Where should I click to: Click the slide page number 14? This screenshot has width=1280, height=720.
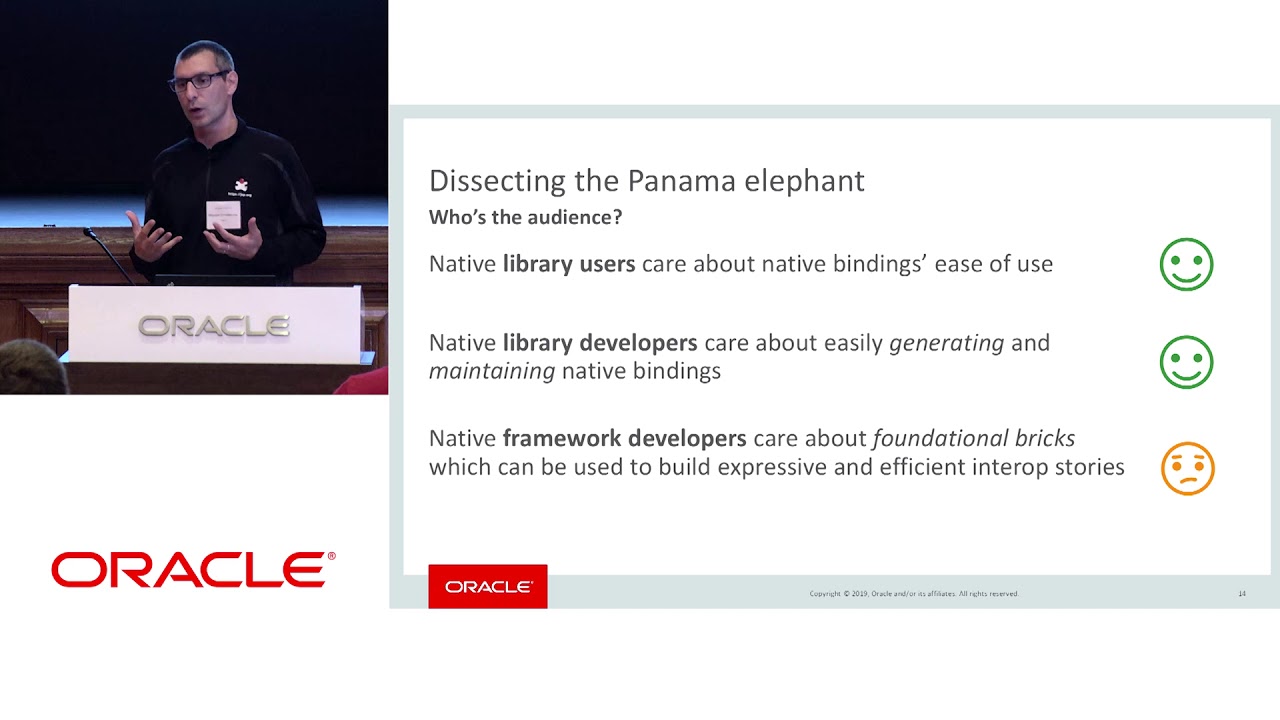1242,594
